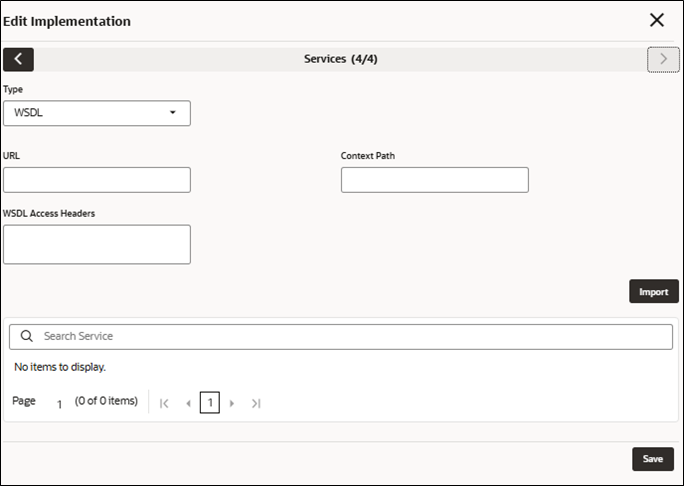Image resolution: width=684 pixels, height=486 pixels.
Task: Click the forward chevron next to Services
Action: pos(663,59)
